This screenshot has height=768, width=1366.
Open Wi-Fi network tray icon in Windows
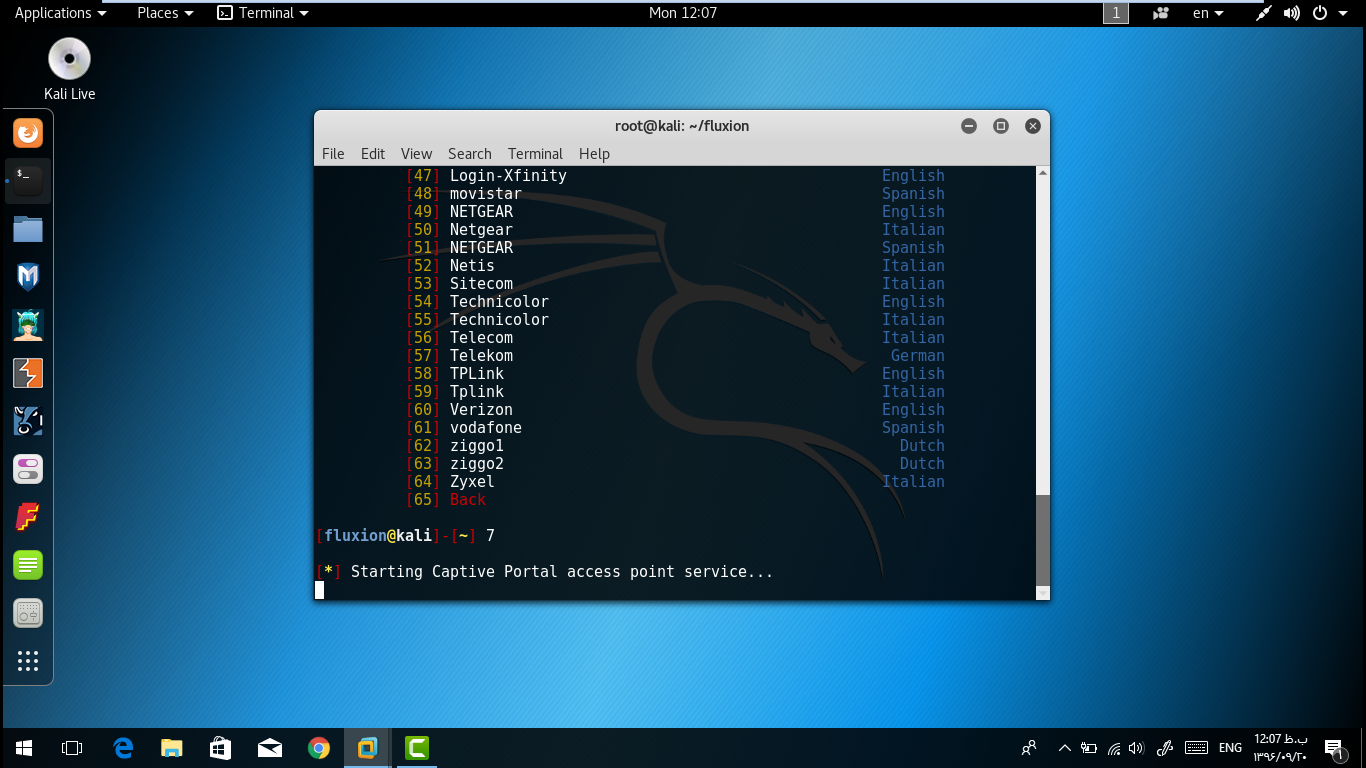1113,748
